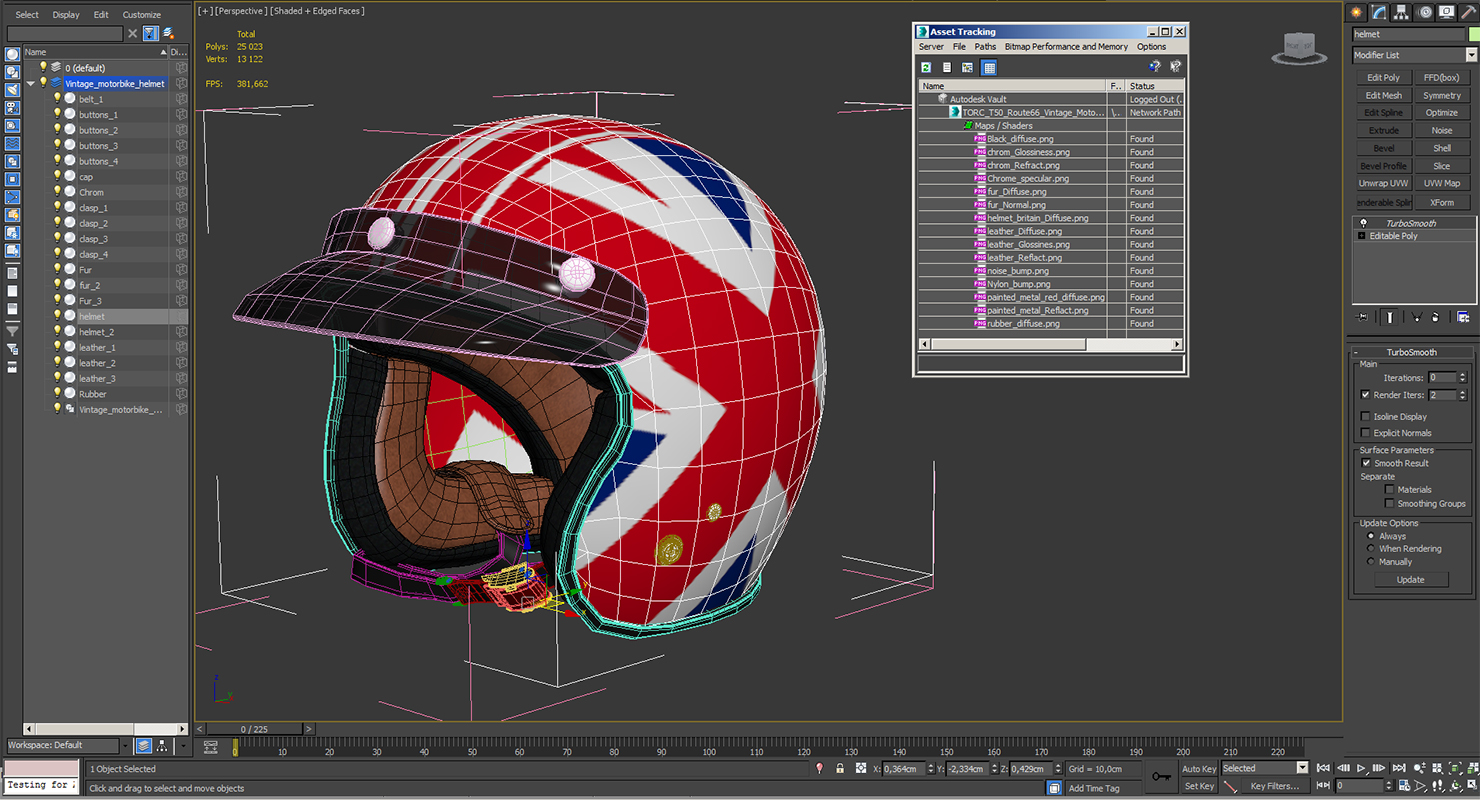Open the Hierarchy command panel tab
This screenshot has width=1480, height=800.
pyautogui.click(x=1402, y=12)
